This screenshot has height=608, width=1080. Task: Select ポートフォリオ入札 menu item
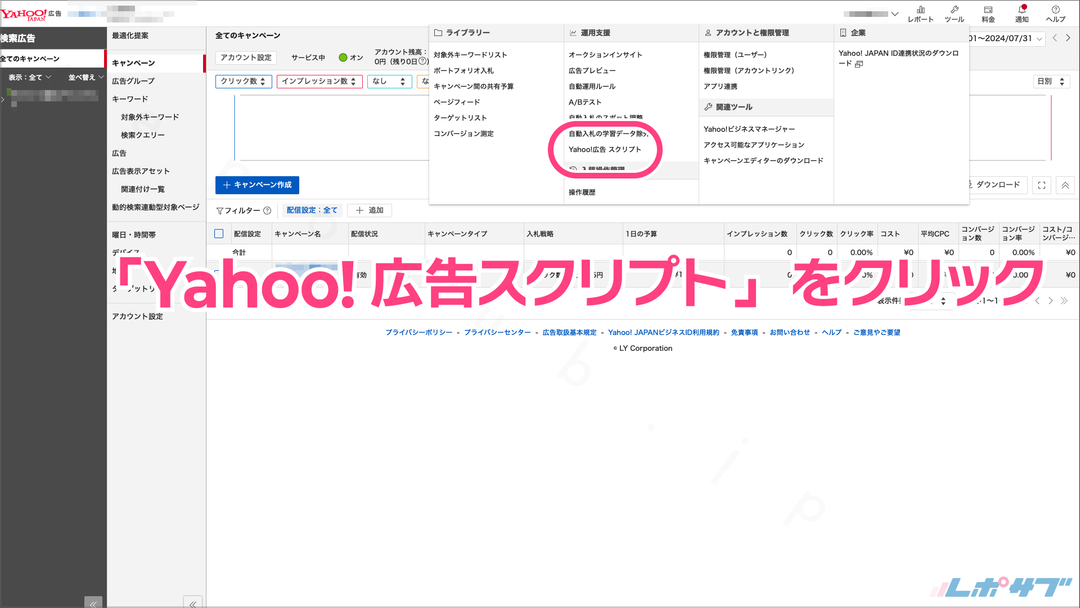[464, 71]
